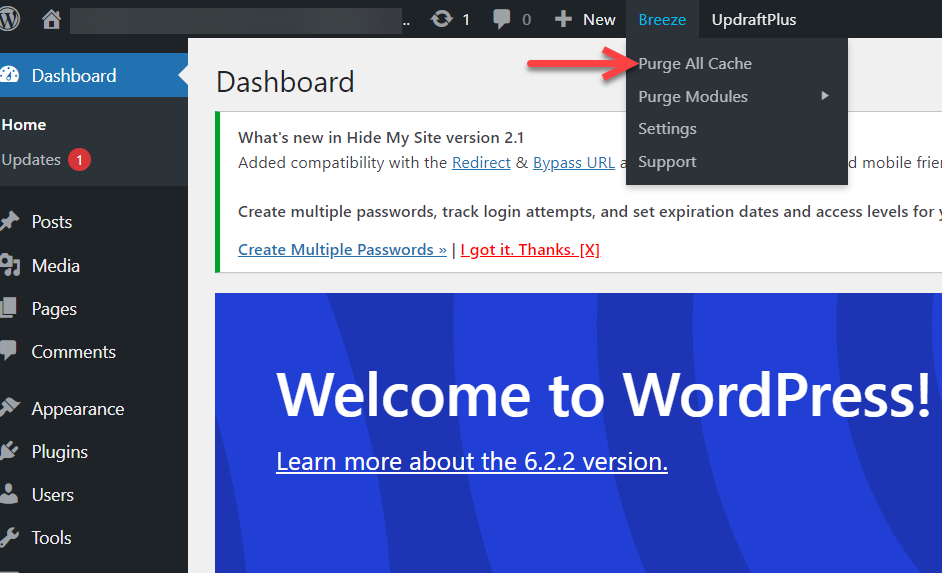
Task: Click Create Multiple Passwords link
Action: point(342,249)
